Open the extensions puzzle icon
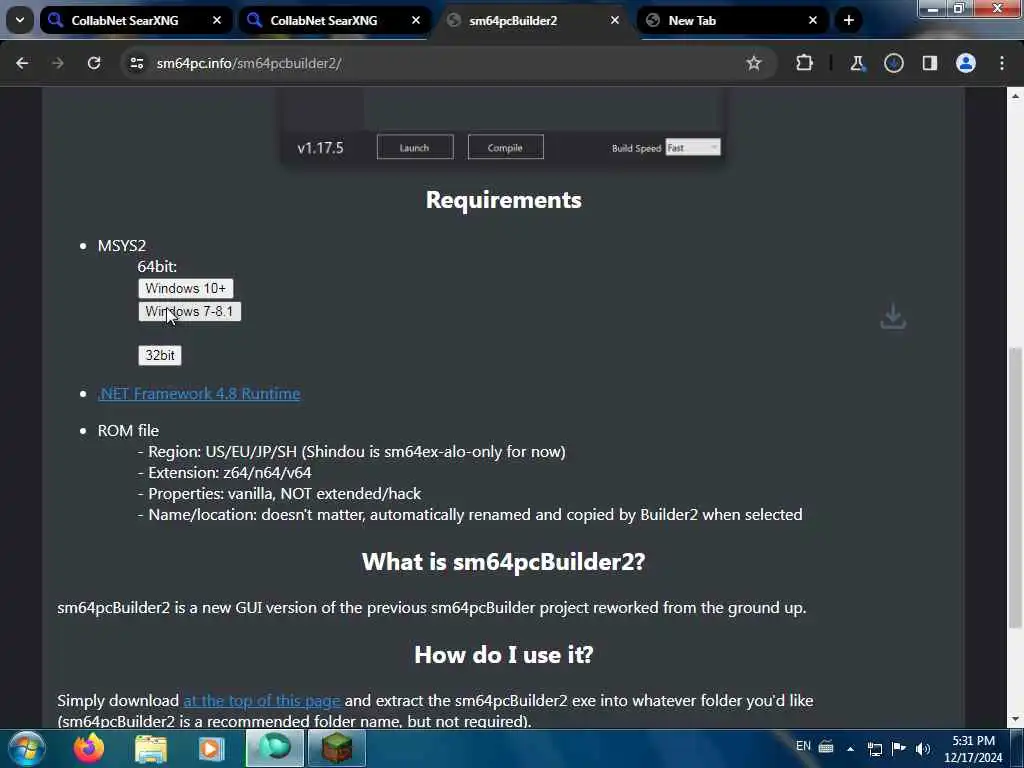1024x768 pixels. [805, 63]
